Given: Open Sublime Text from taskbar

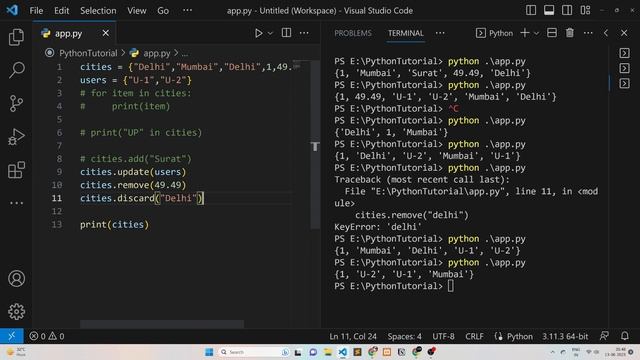Looking at the screenshot, I should (357, 352).
